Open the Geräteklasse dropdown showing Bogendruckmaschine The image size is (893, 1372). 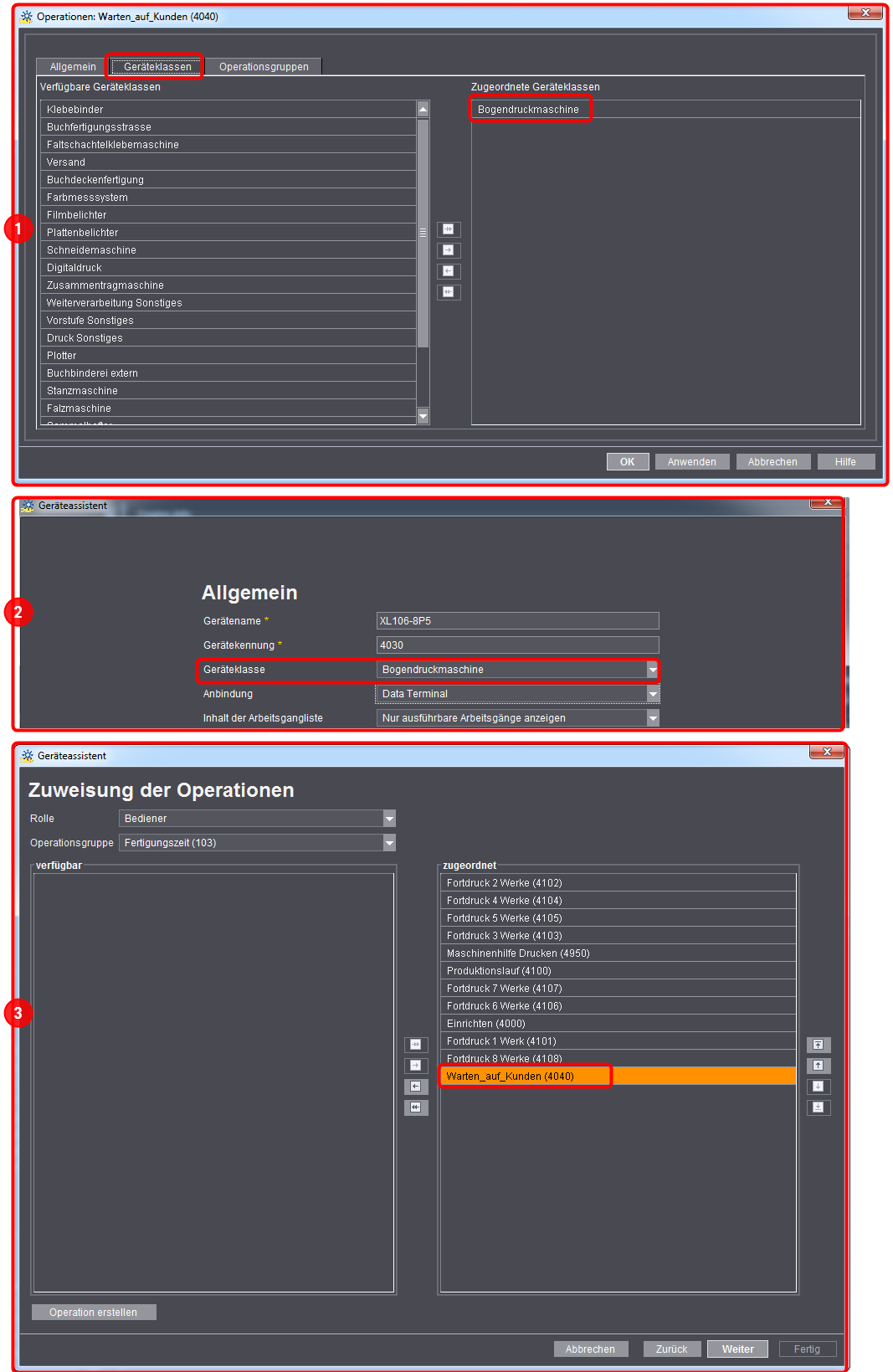click(x=653, y=670)
